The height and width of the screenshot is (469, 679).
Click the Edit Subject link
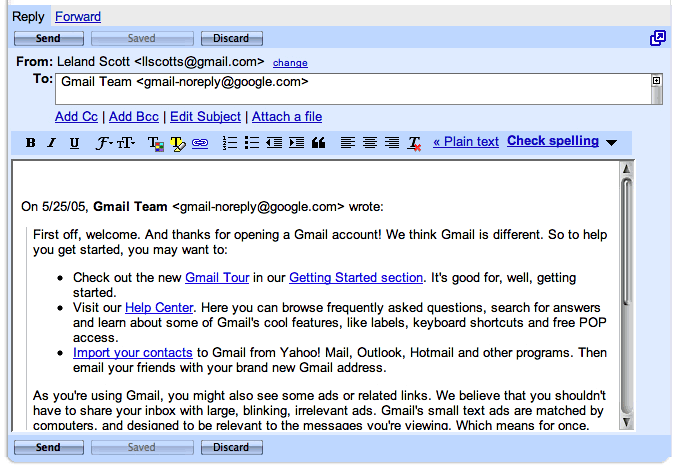[205, 116]
